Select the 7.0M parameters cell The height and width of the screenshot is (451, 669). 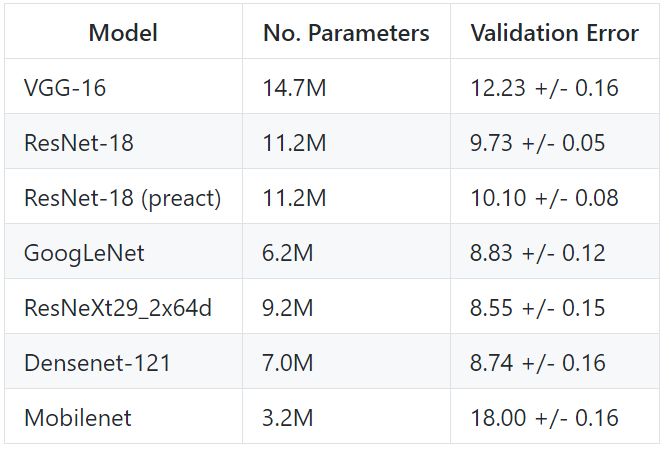288,363
